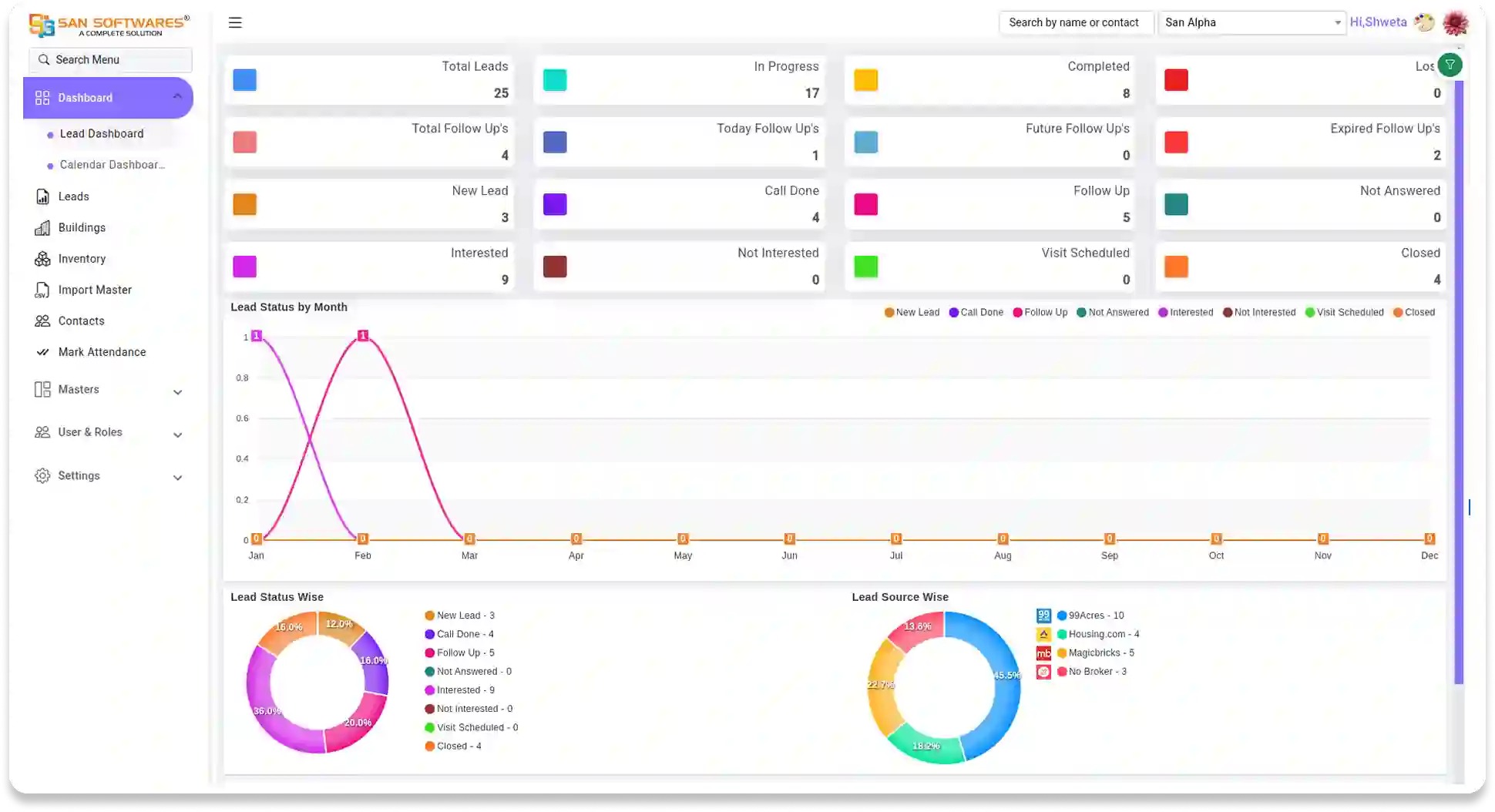
Task: Select Lead Dashboard in the sidebar
Action: pos(102,133)
